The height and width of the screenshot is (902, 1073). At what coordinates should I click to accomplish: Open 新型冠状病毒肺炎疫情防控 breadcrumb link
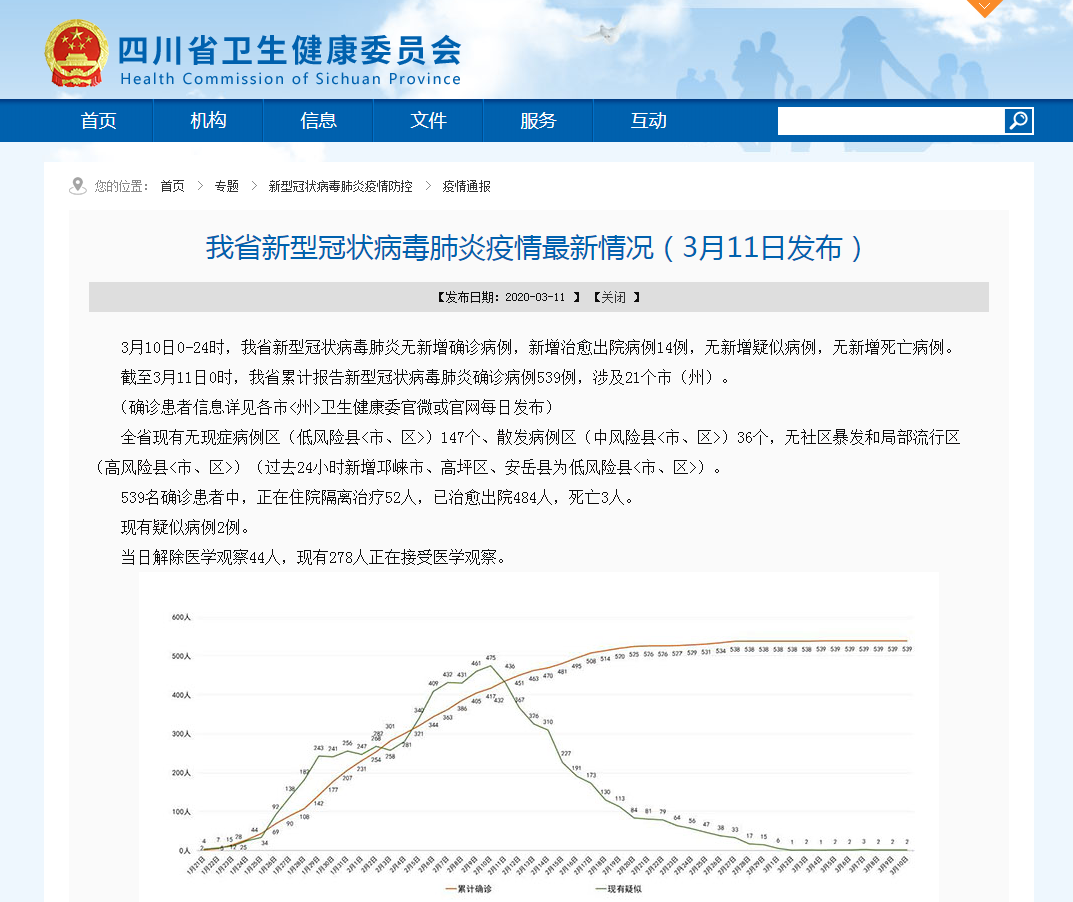[x=340, y=186]
